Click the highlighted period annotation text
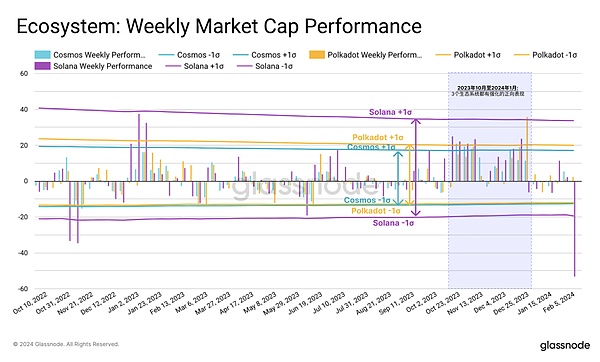Viewport: 600px width, 362px height. (x=488, y=91)
